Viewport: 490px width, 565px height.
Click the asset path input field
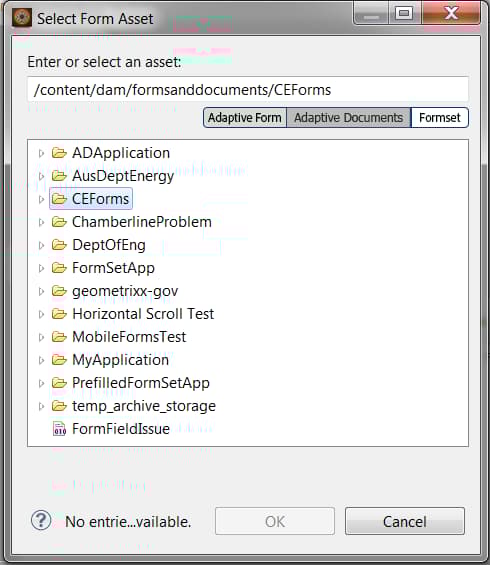tap(248, 89)
